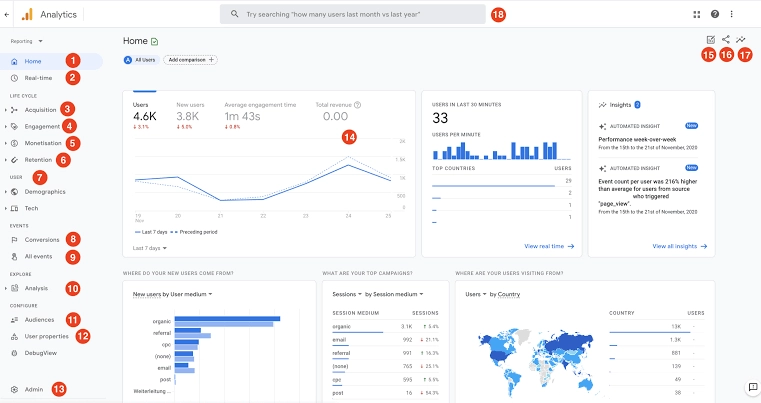Image resolution: width=761 pixels, height=403 pixels.
Task: Open the help question mark icon
Action: (714, 14)
